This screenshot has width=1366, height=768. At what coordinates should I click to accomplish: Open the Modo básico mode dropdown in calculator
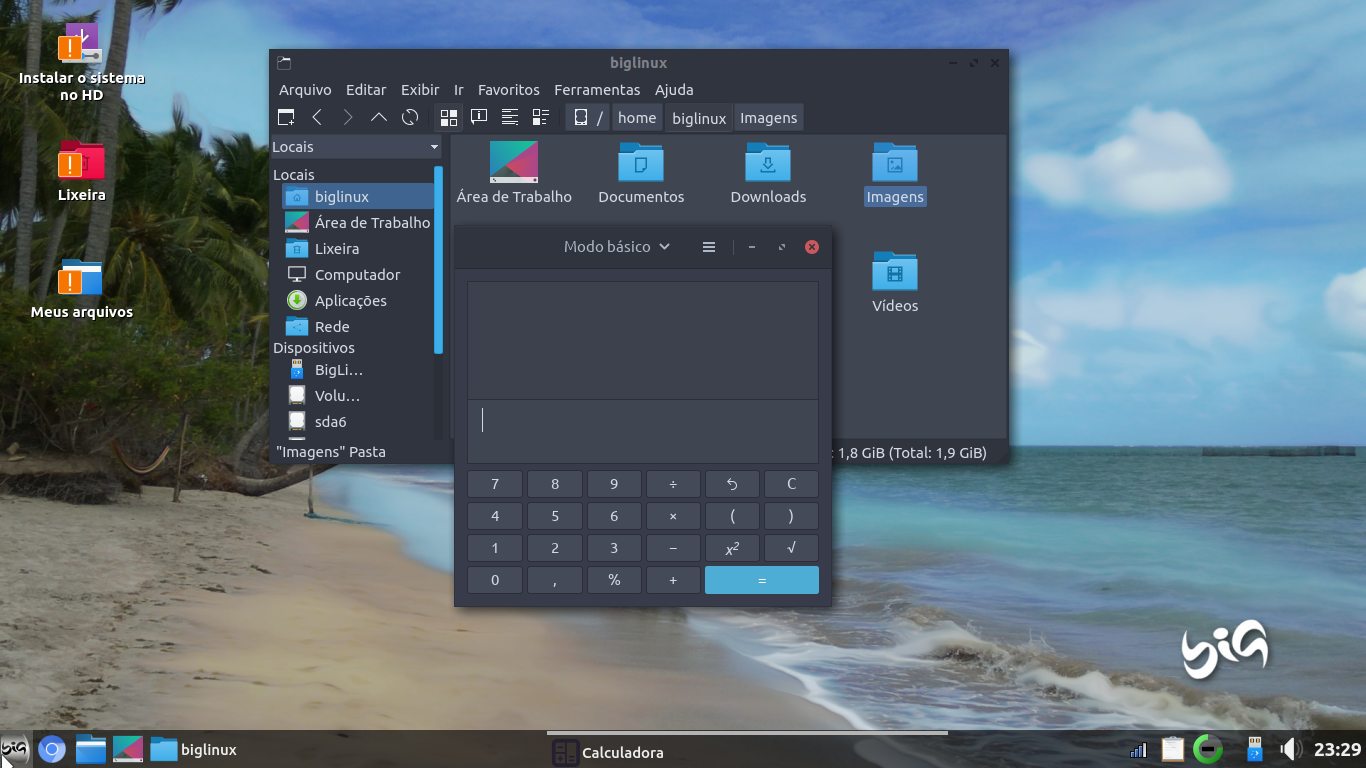(x=616, y=247)
